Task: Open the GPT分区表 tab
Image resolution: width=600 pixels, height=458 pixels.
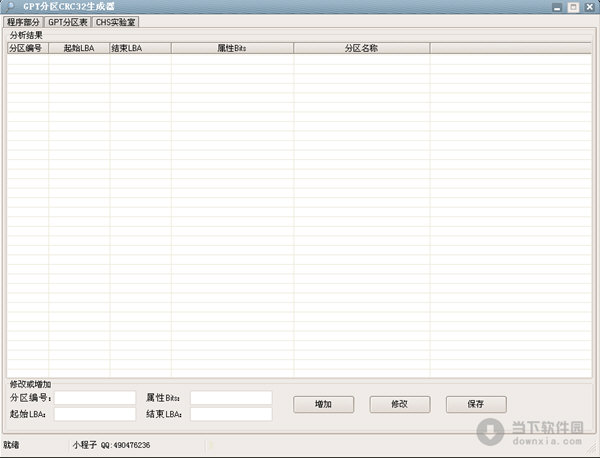Action: (x=68, y=22)
